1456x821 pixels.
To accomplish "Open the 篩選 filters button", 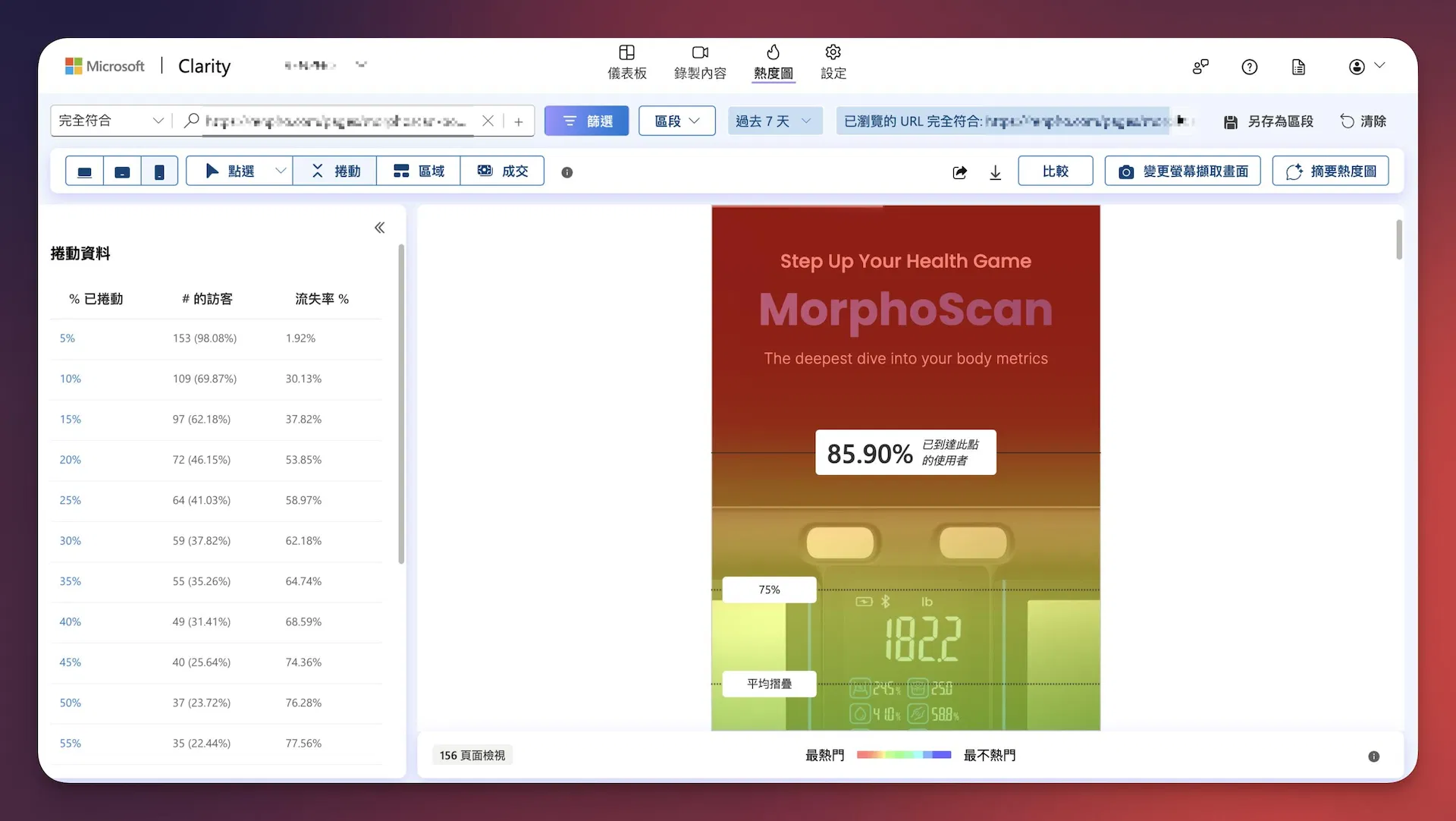I will click(x=586, y=121).
